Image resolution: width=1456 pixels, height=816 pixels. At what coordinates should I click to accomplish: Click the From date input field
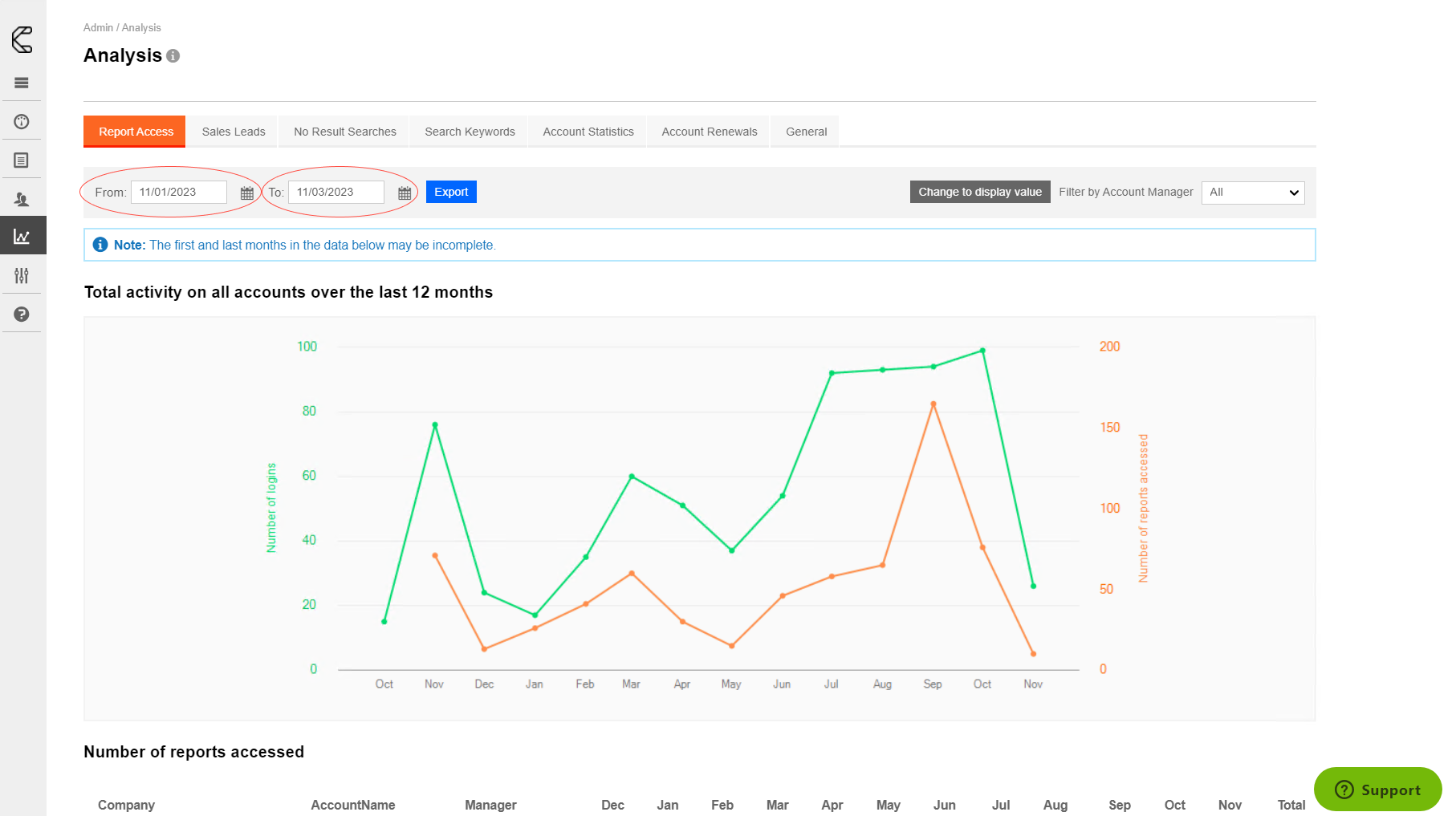click(178, 192)
